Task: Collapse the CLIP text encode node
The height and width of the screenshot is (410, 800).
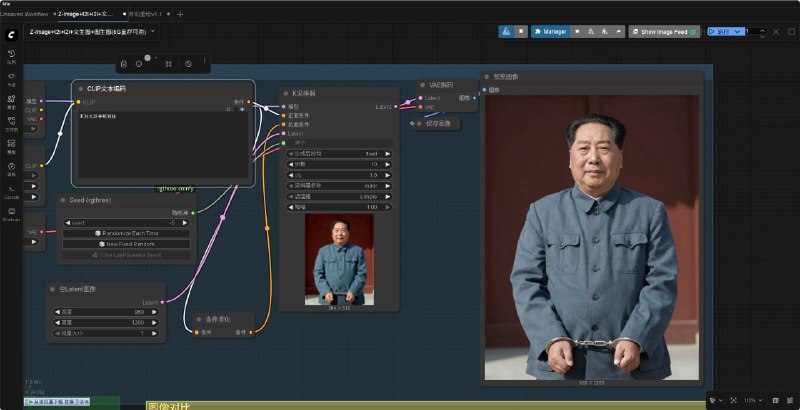Action: [x=81, y=89]
